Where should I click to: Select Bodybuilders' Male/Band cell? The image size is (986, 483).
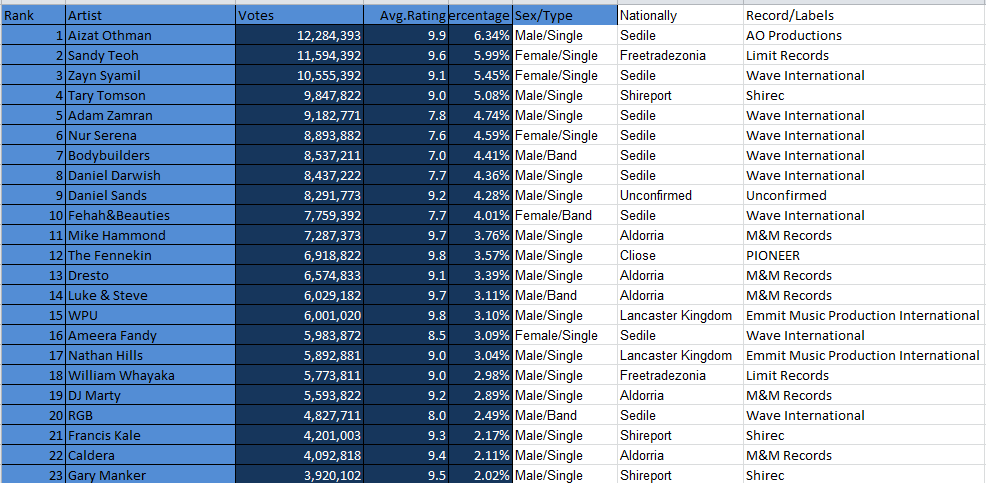(565, 155)
